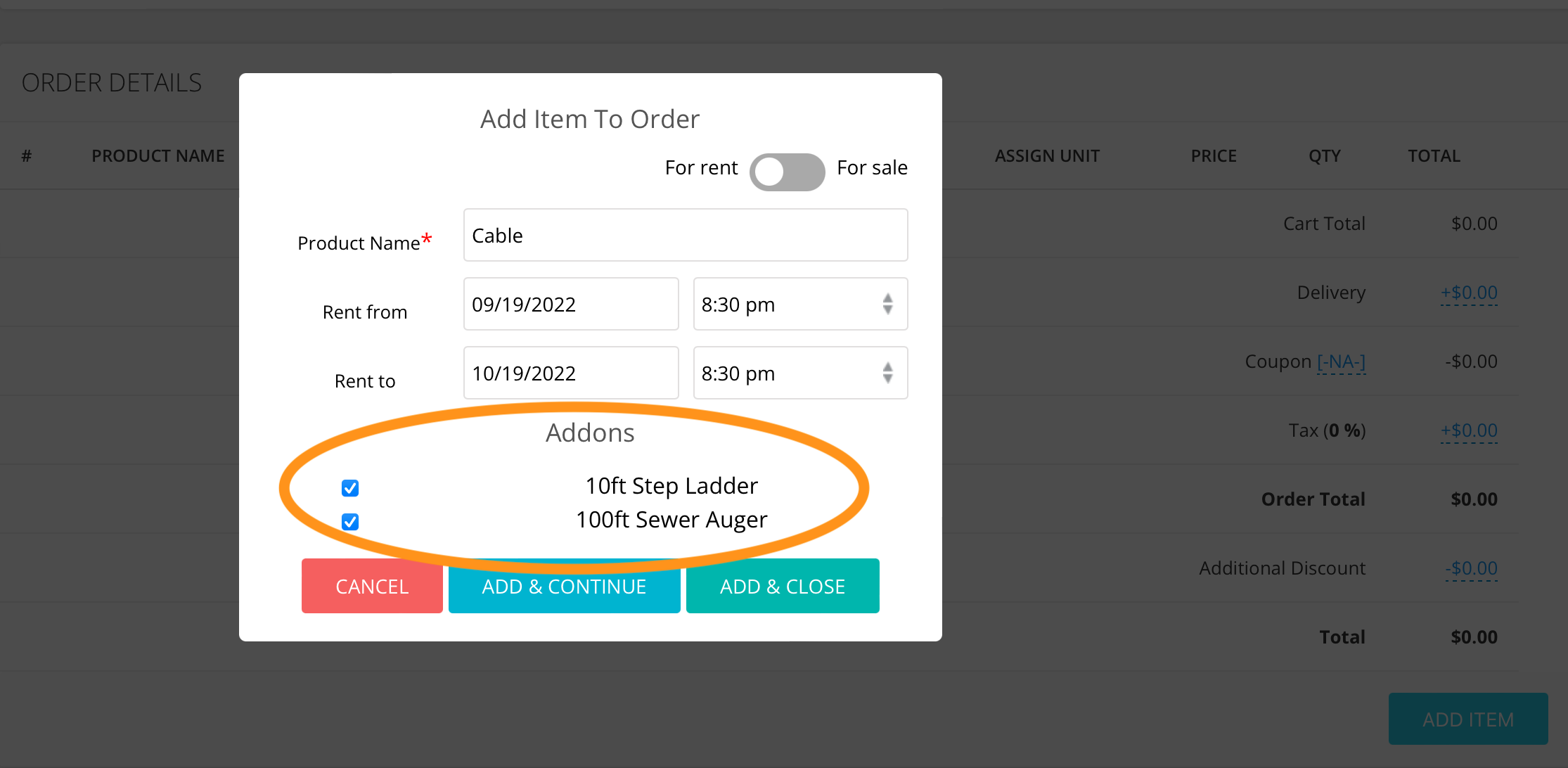The image size is (1568, 768).
Task: Click the ADD & CLOSE button
Action: pos(783,586)
